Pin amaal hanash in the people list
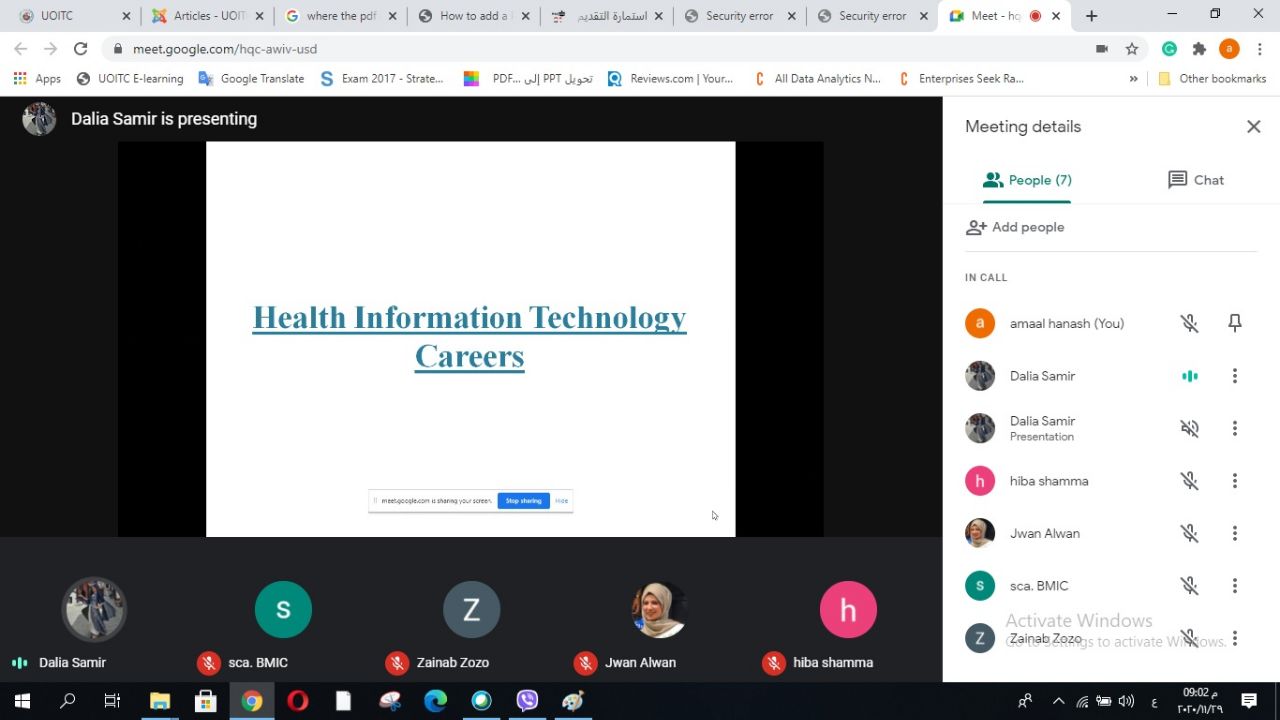Viewport: 1280px width, 720px height. click(x=1235, y=323)
